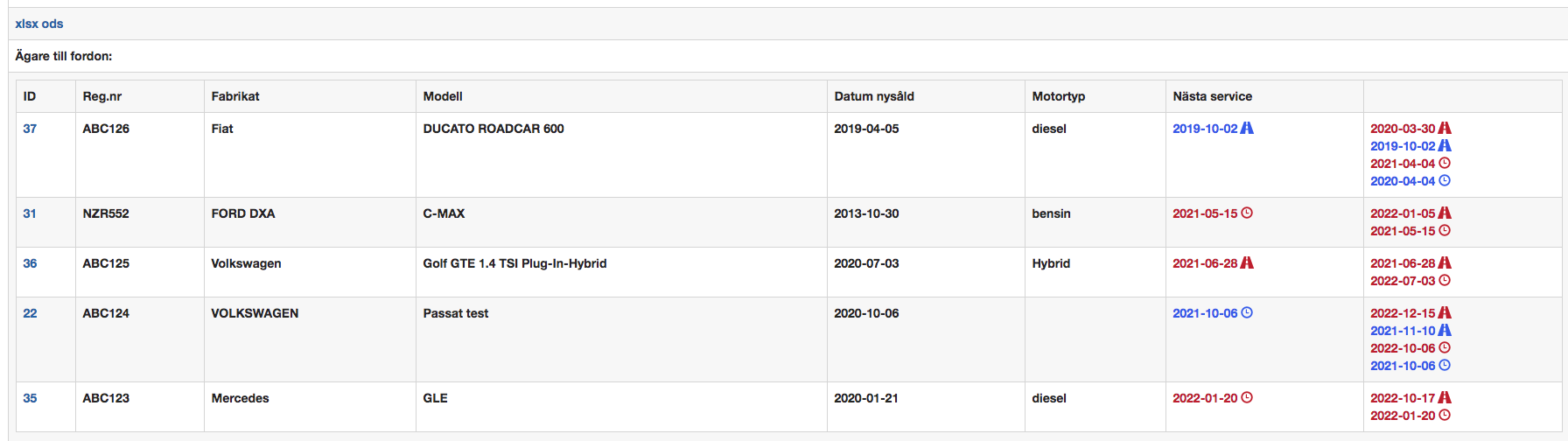Viewport: 1568px width, 441px height.
Task: Download the ods export
Action: (52, 24)
